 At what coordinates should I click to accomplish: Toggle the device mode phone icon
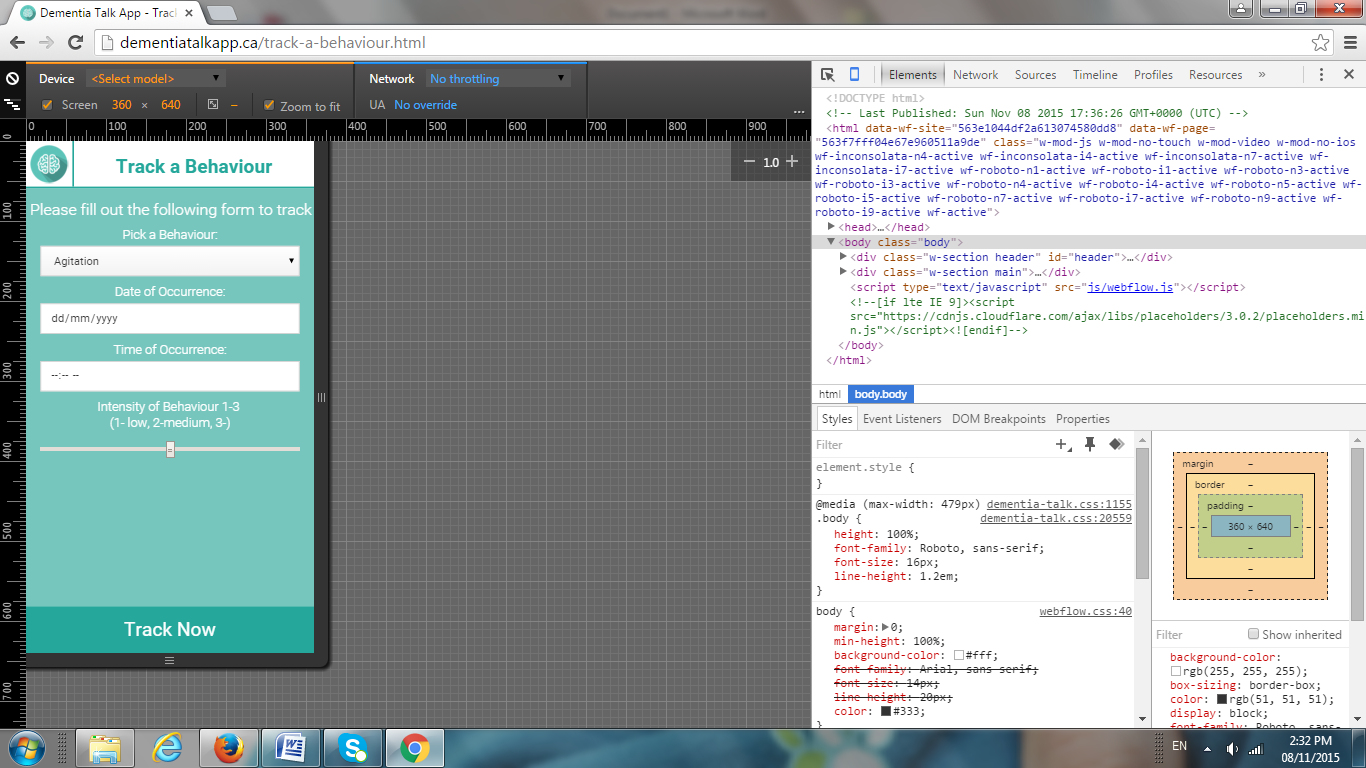[854, 75]
